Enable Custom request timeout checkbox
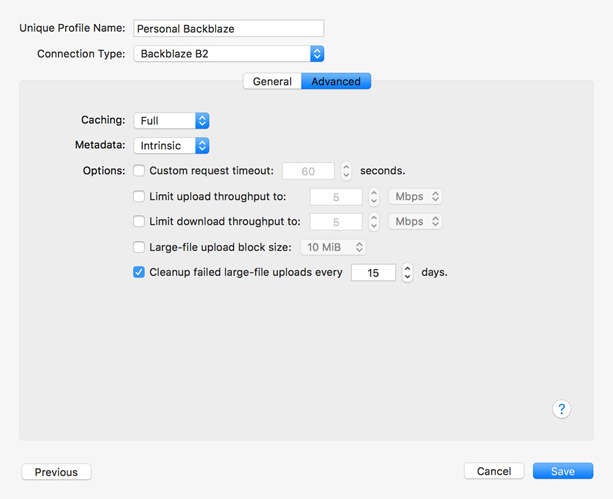Image resolution: width=613 pixels, height=499 pixels. 139,171
